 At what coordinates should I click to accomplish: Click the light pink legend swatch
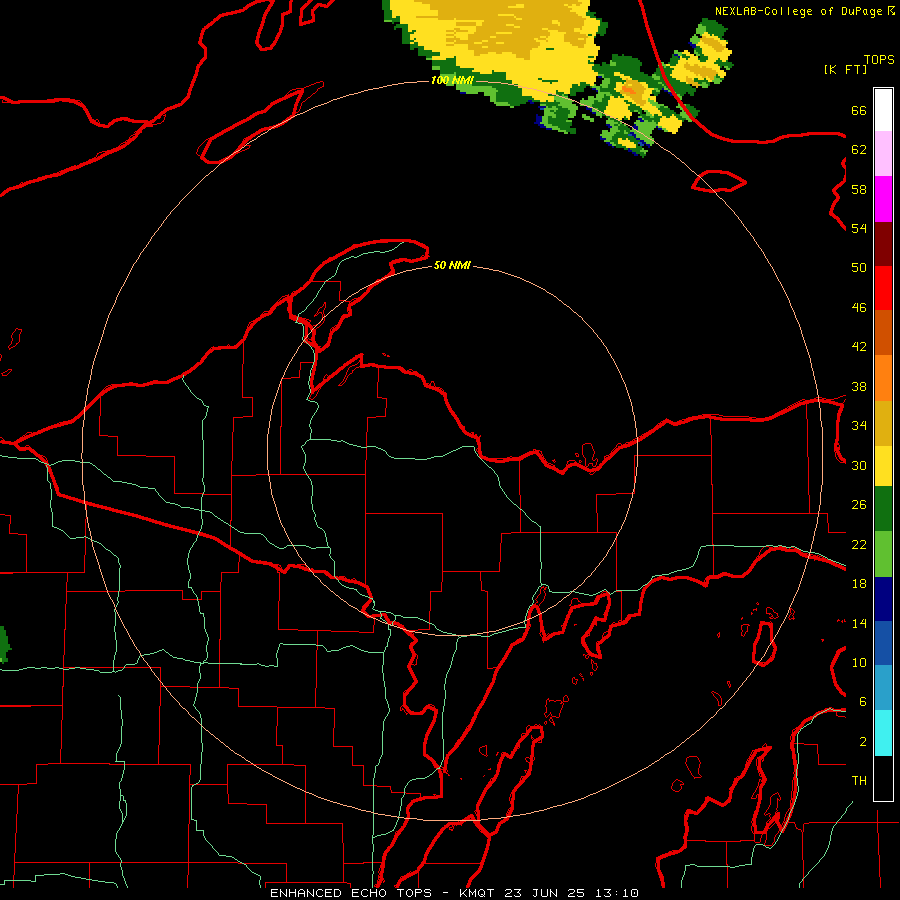pyautogui.click(x=883, y=153)
